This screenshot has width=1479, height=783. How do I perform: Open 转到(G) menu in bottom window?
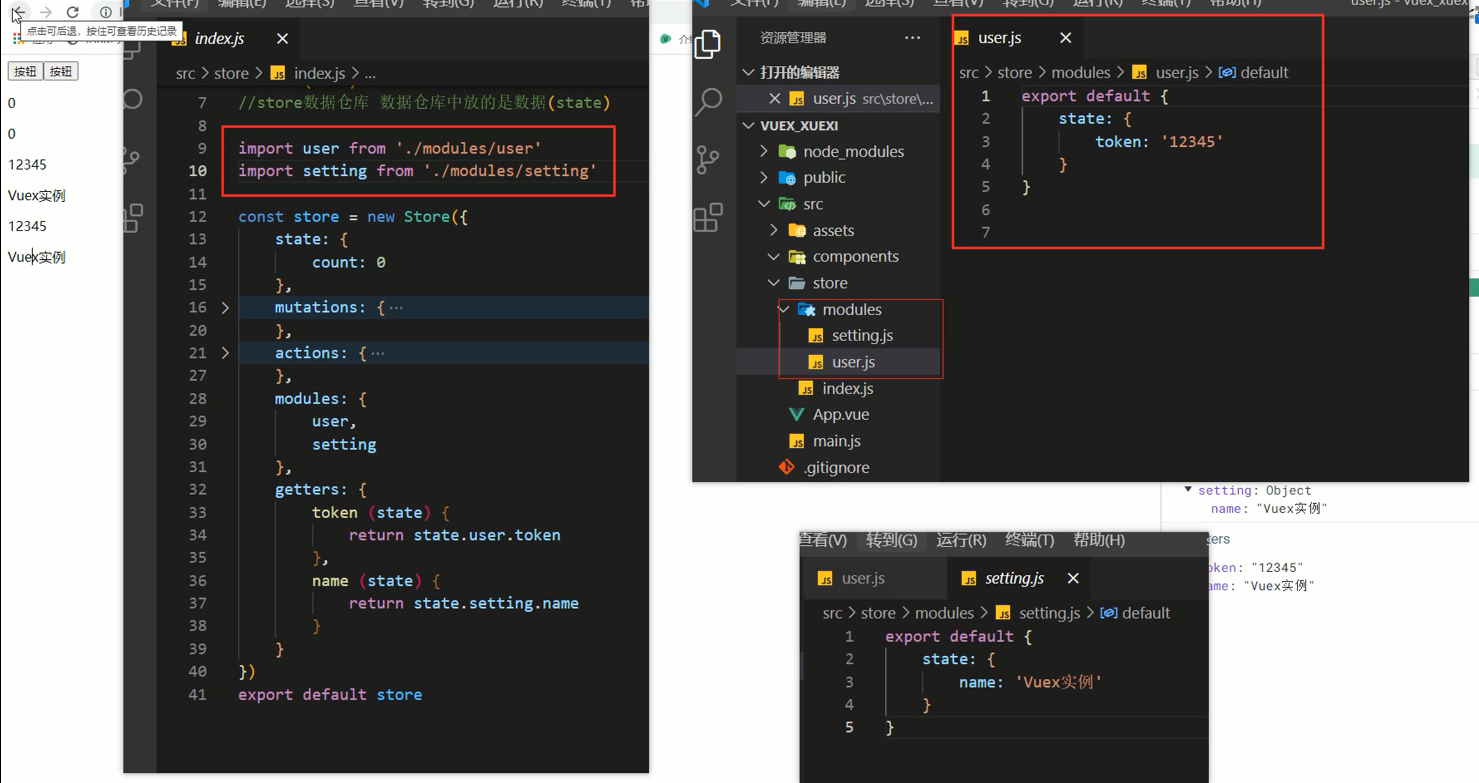[891, 540]
